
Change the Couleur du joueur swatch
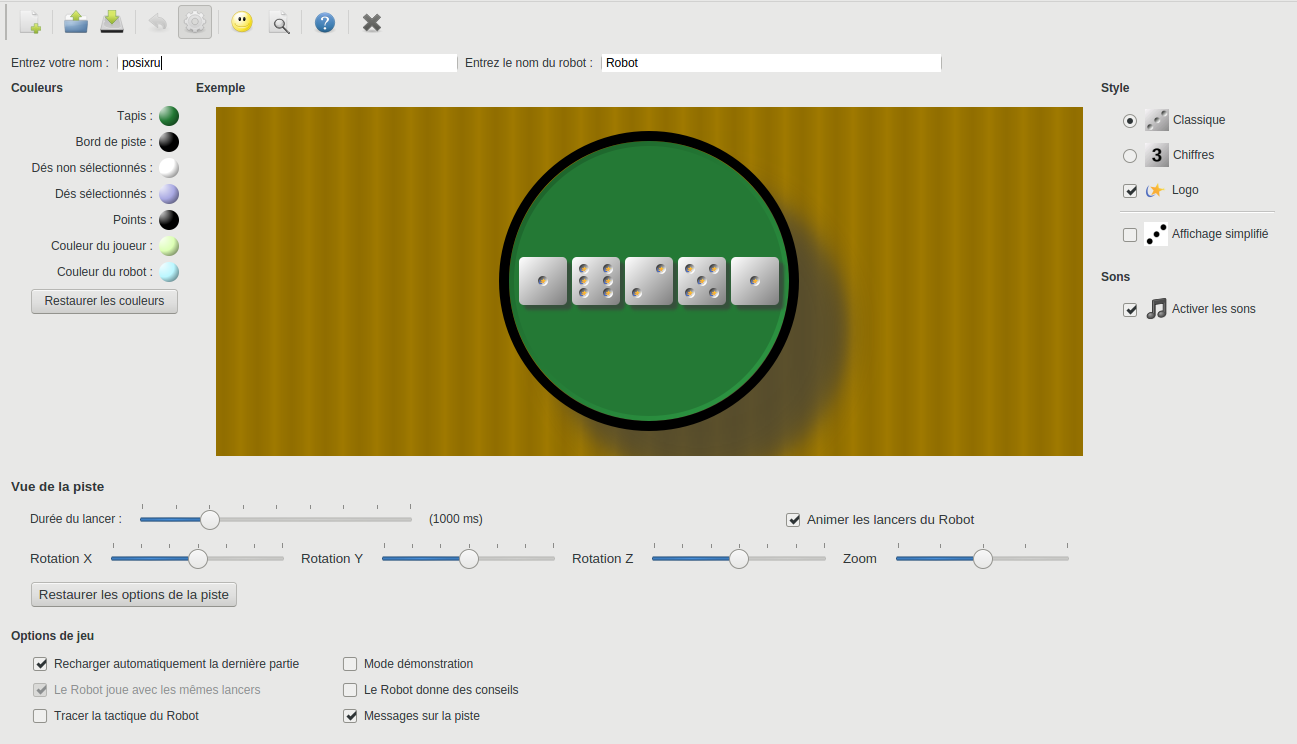point(169,246)
